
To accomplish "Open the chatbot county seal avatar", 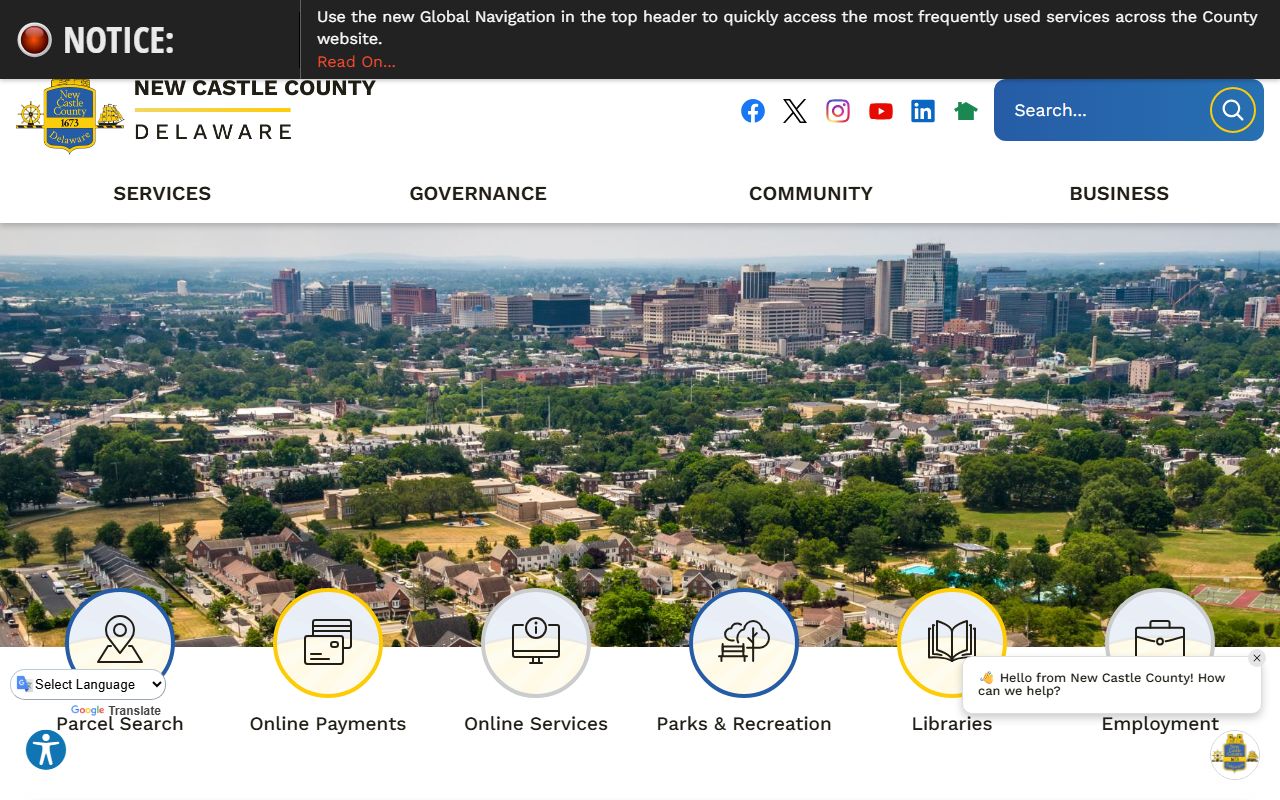I will coord(1235,755).
